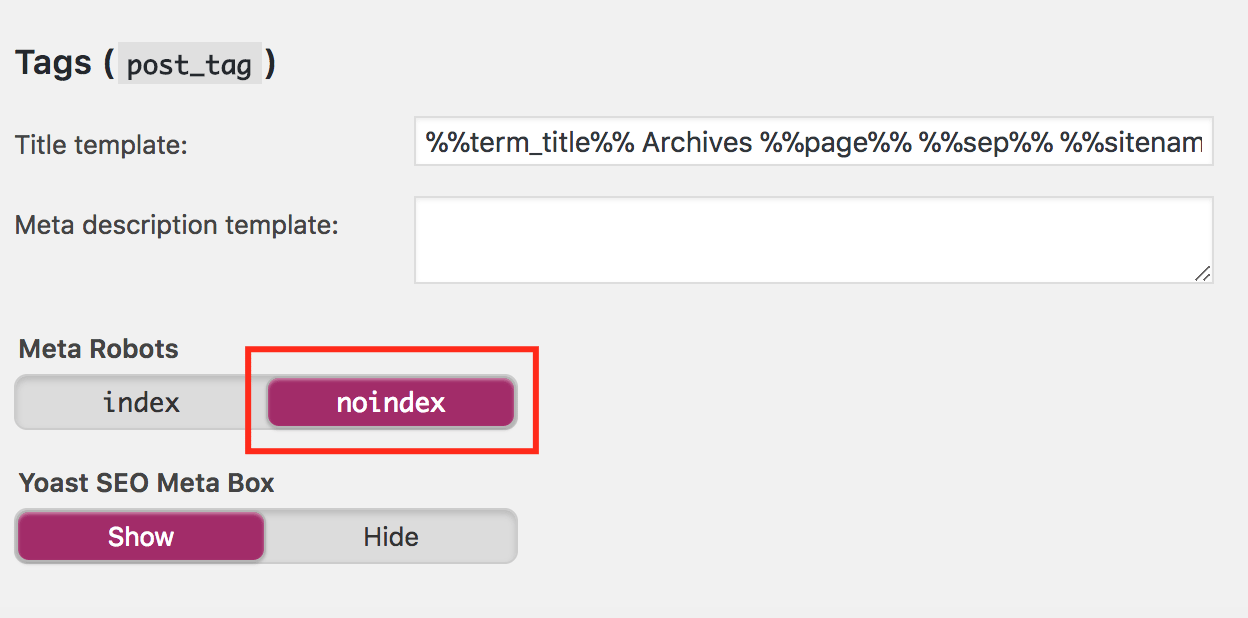Click the %%page%% variable in title template
The width and height of the screenshot is (1248, 618).
click(x=836, y=142)
